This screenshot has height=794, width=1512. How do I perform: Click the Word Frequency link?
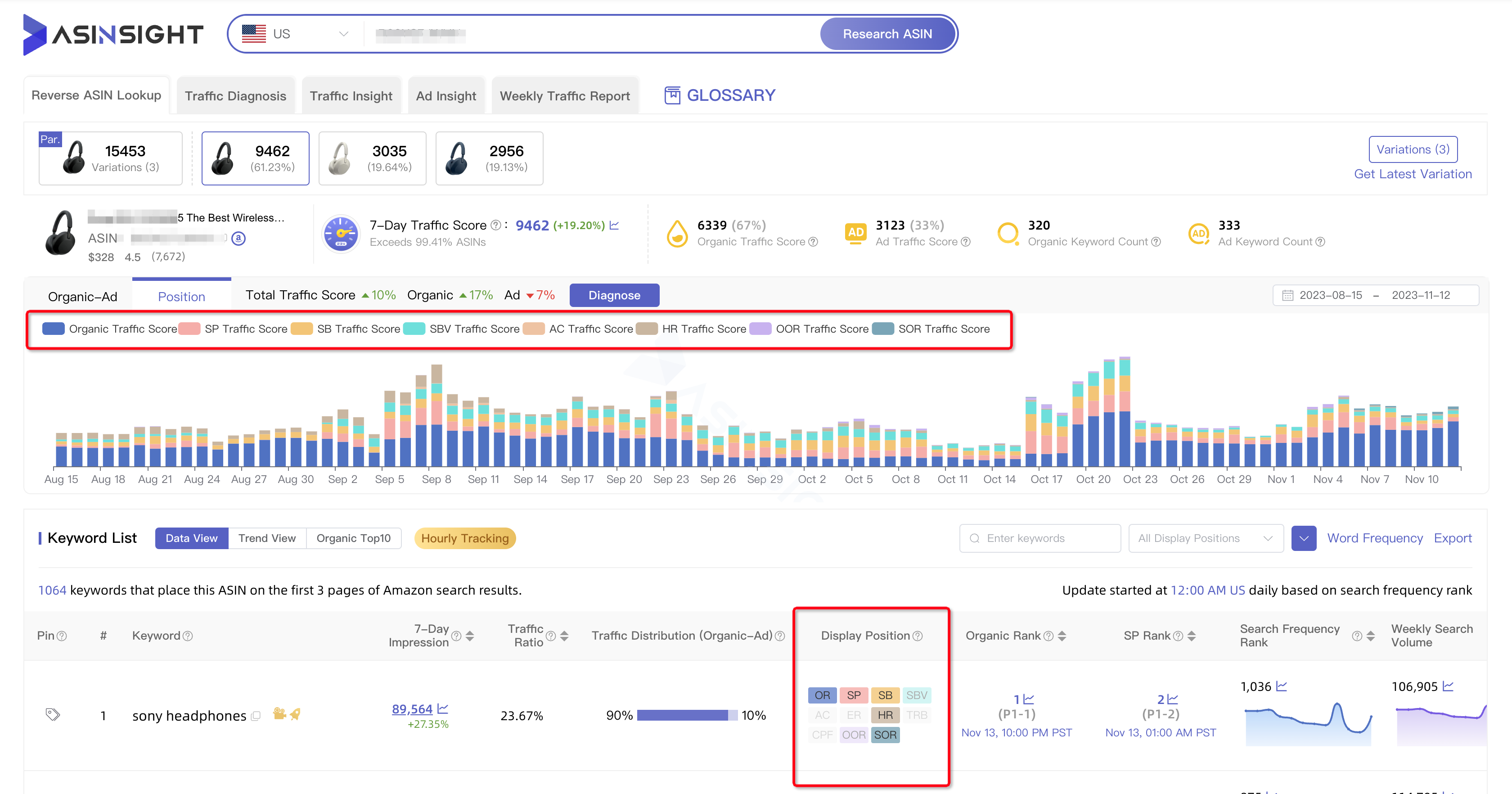pyautogui.click(x=1375, y=537)
